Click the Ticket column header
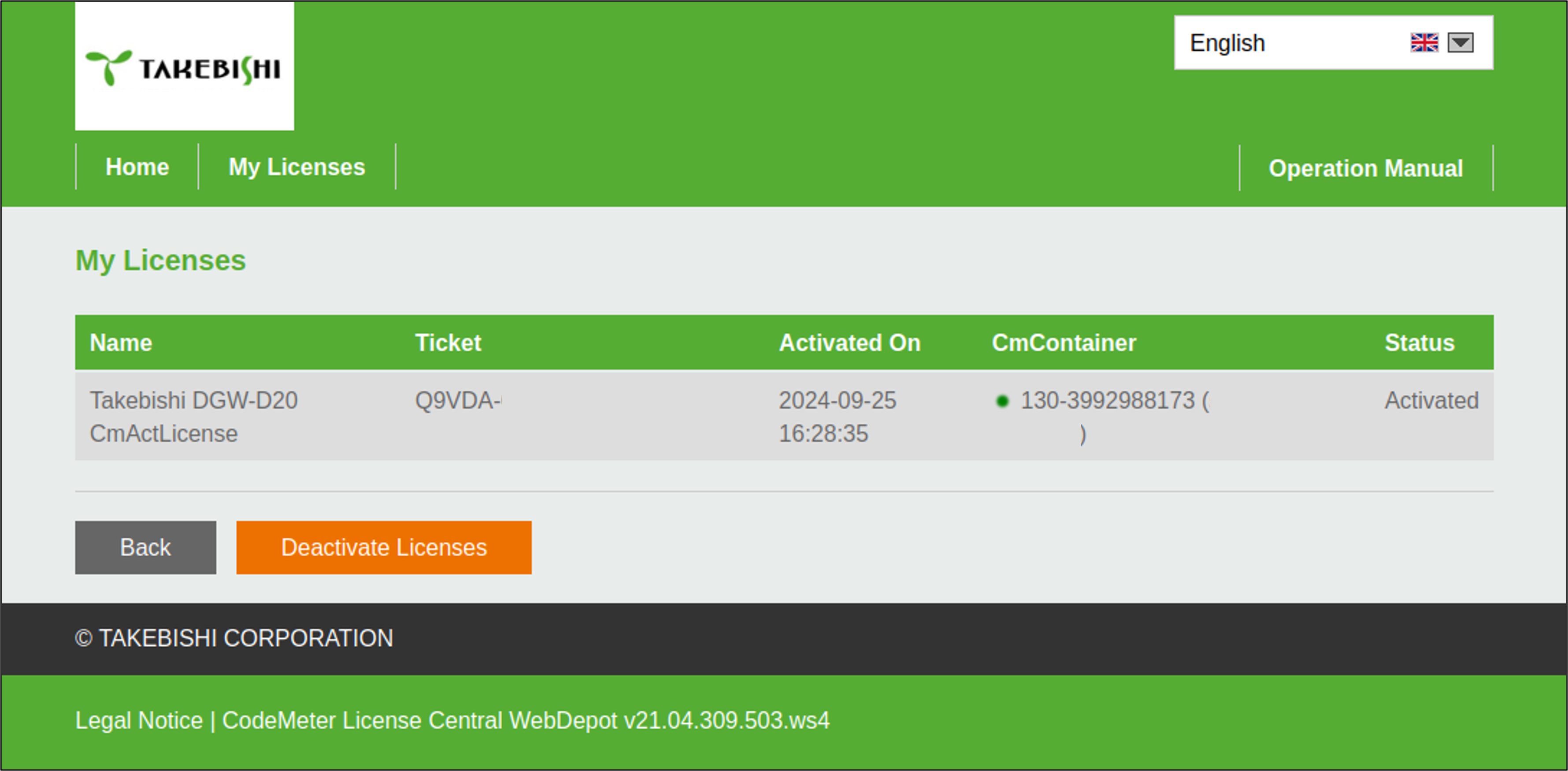 [x=448, y=343]
